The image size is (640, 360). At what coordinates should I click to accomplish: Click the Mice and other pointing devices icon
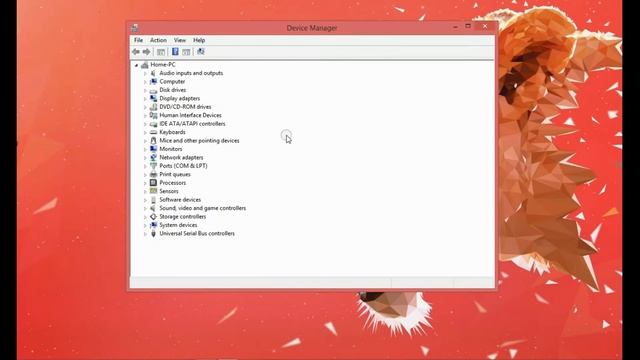[153, 141]
